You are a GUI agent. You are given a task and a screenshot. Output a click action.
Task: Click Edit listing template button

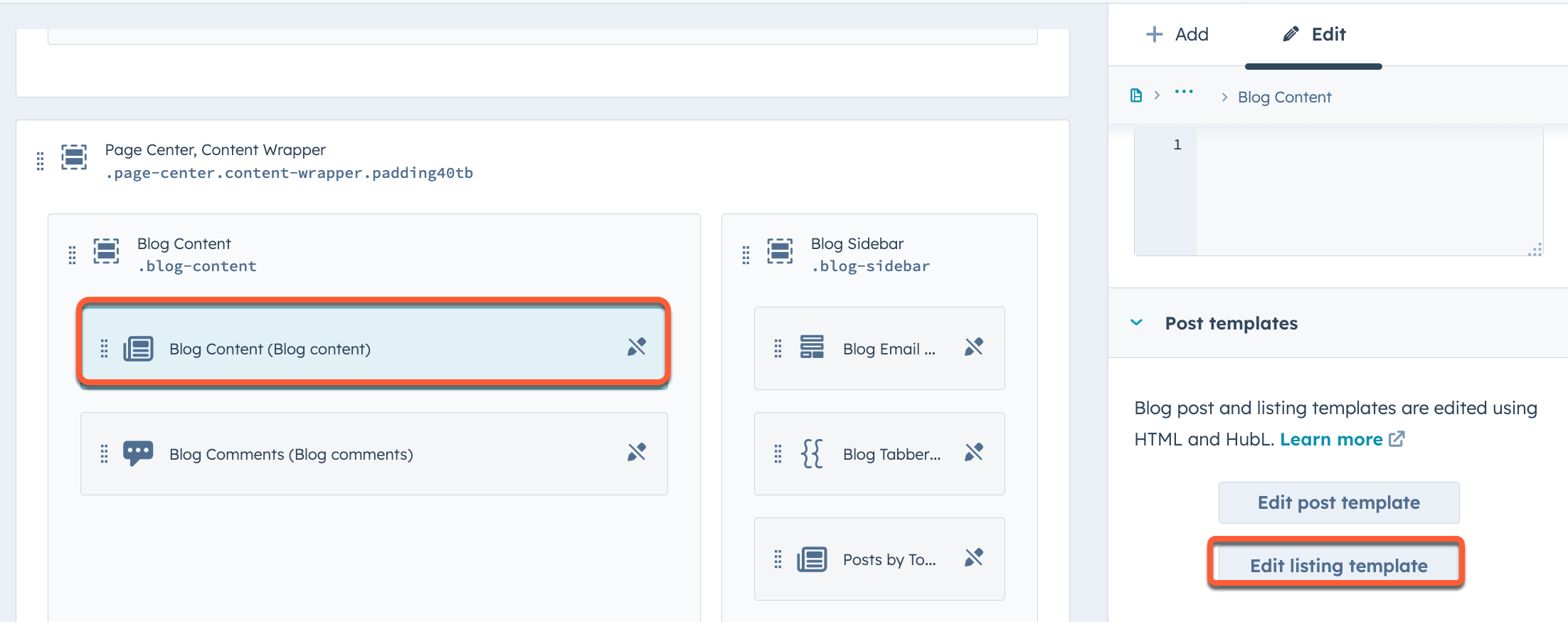point(1339,565)
